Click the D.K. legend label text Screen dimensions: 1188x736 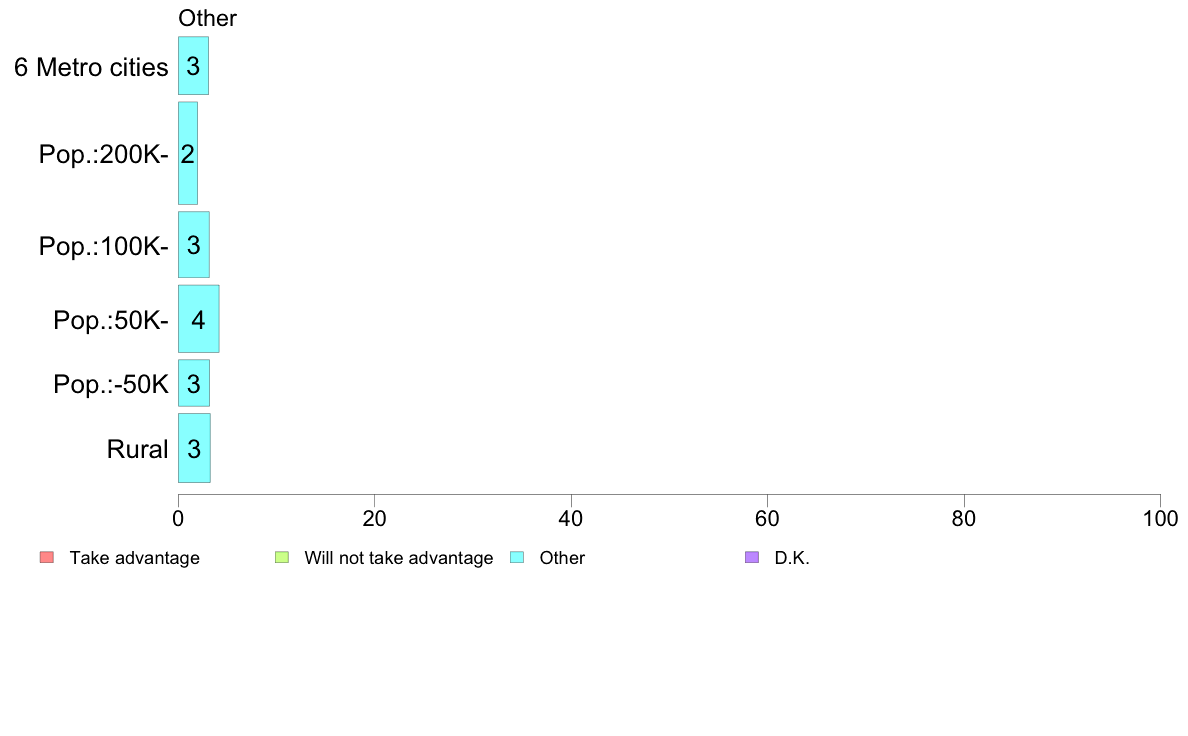[x=792, y=558]
